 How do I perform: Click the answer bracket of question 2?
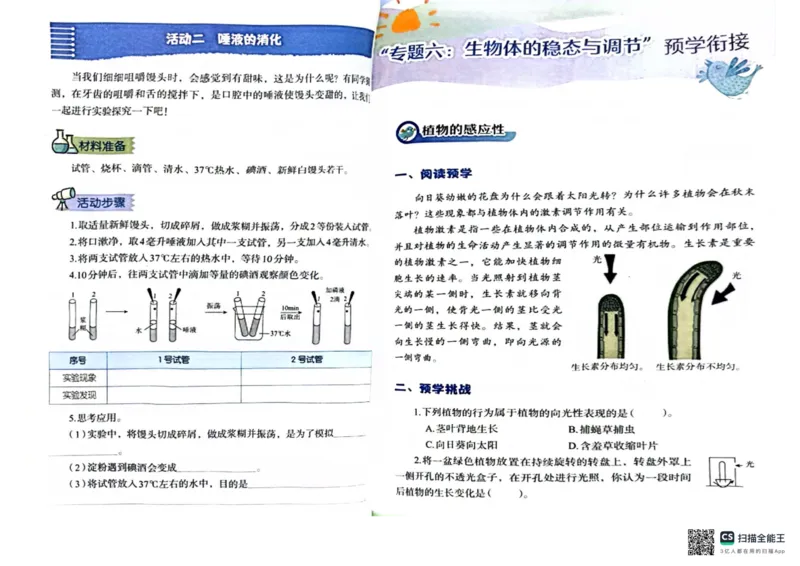click(506, 494)
